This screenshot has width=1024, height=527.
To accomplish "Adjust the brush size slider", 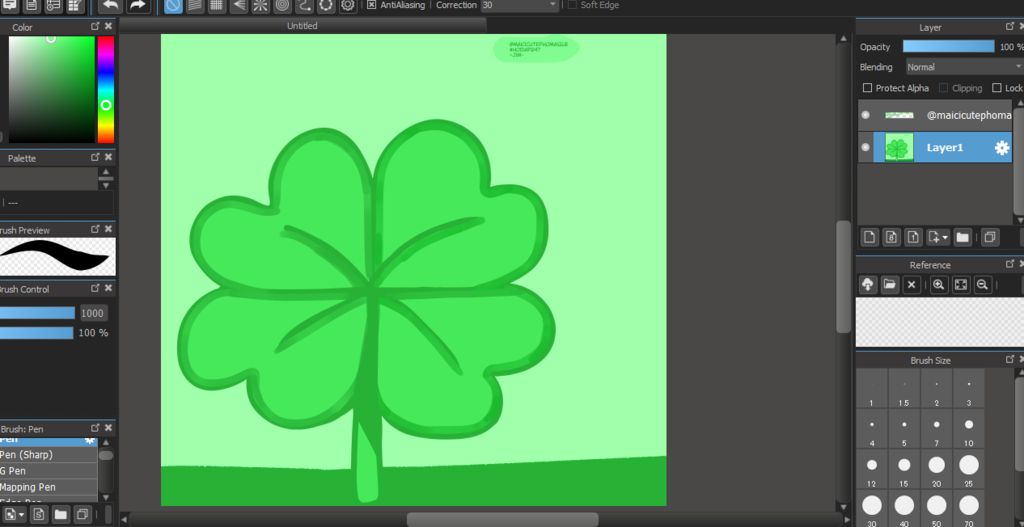I will [37, 313].
